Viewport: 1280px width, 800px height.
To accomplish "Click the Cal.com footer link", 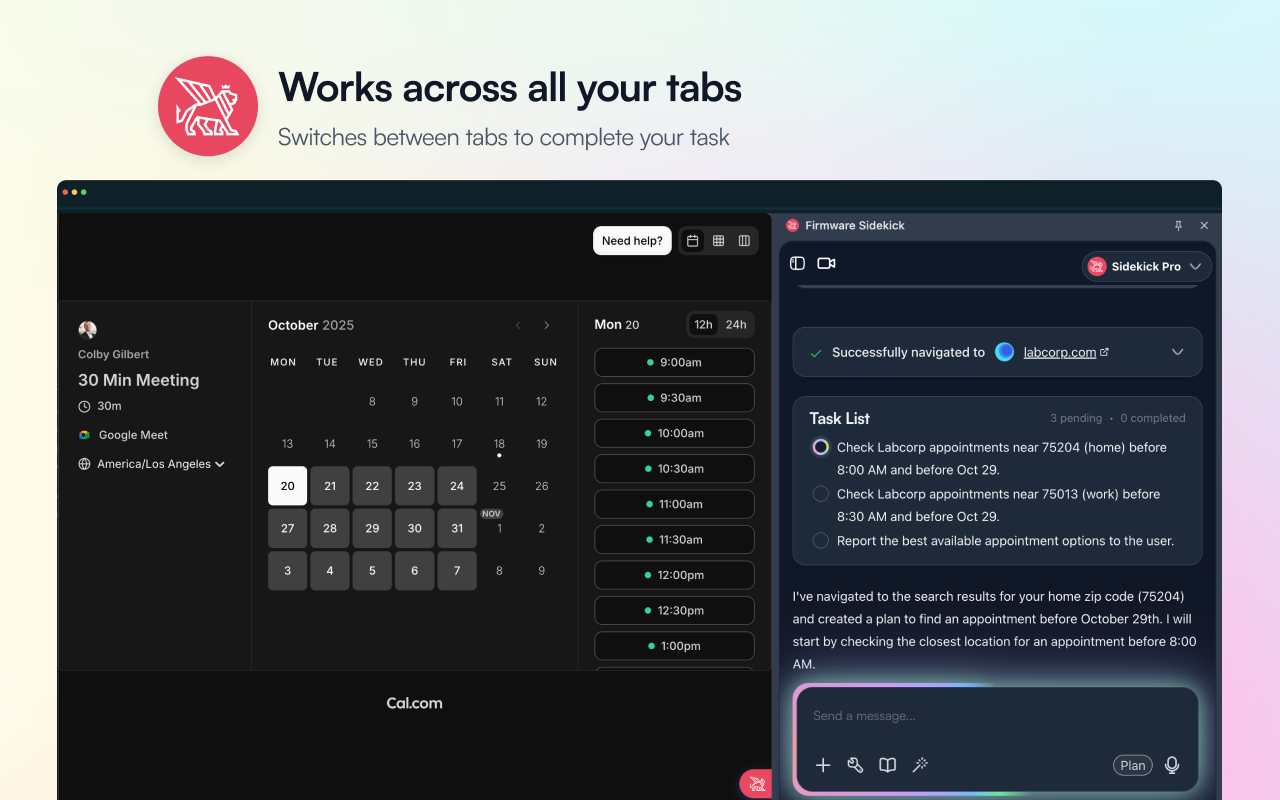I will [x=414, y=703].
